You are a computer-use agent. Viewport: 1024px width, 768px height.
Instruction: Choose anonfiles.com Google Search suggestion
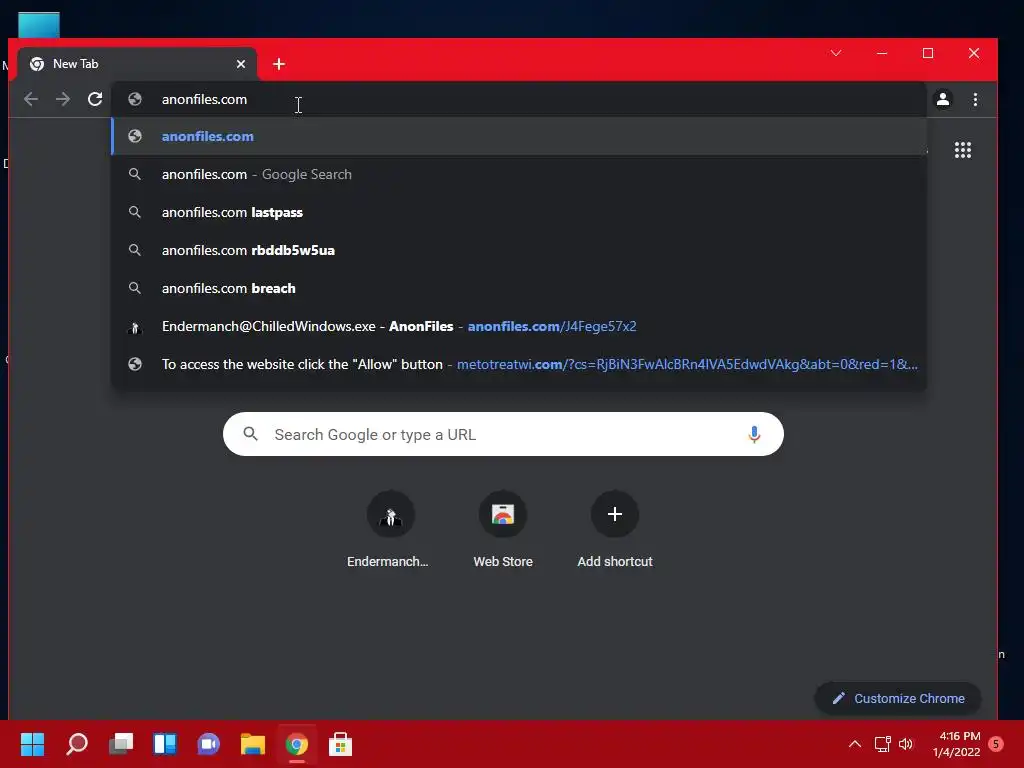click(x=519, y=174)
